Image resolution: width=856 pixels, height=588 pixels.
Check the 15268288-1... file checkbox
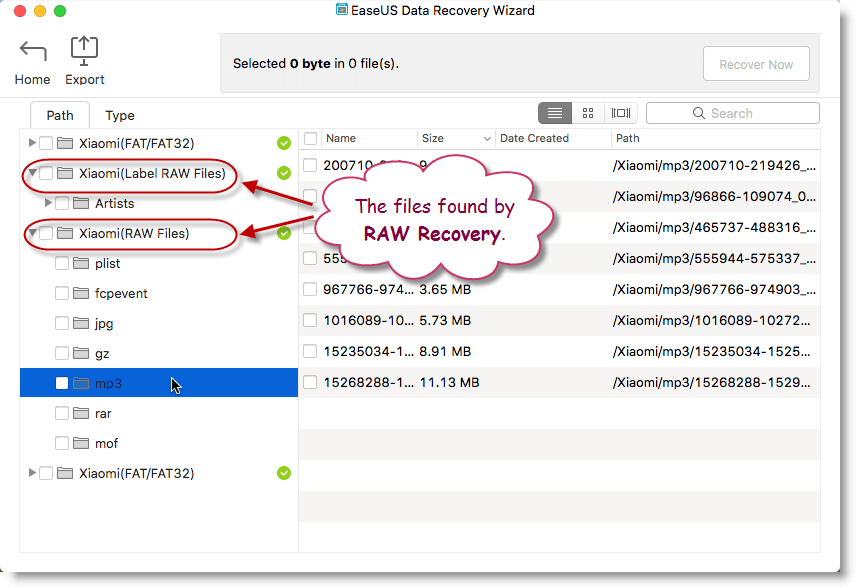point(310,382)
